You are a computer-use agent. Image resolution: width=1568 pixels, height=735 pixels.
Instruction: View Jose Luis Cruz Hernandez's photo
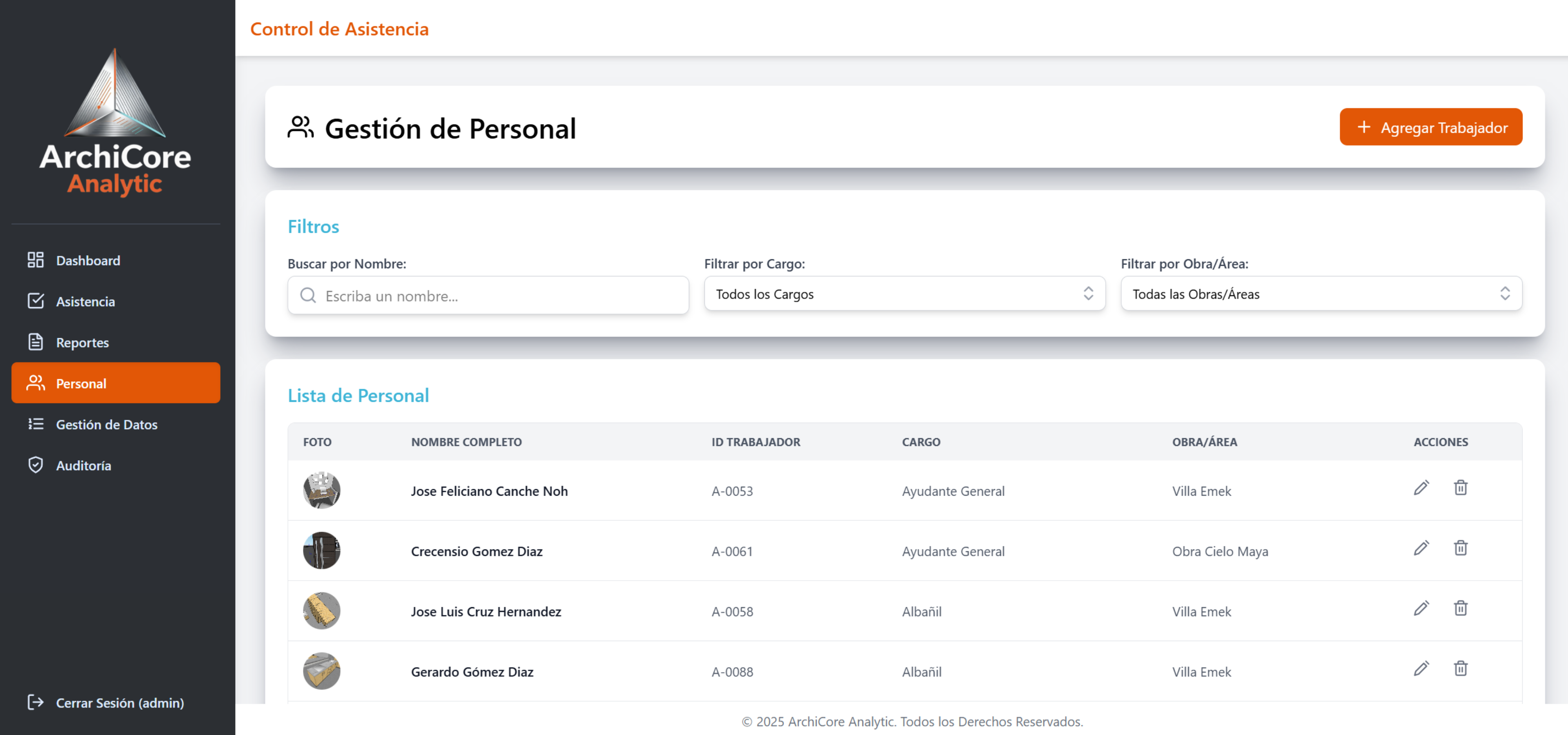321,611
